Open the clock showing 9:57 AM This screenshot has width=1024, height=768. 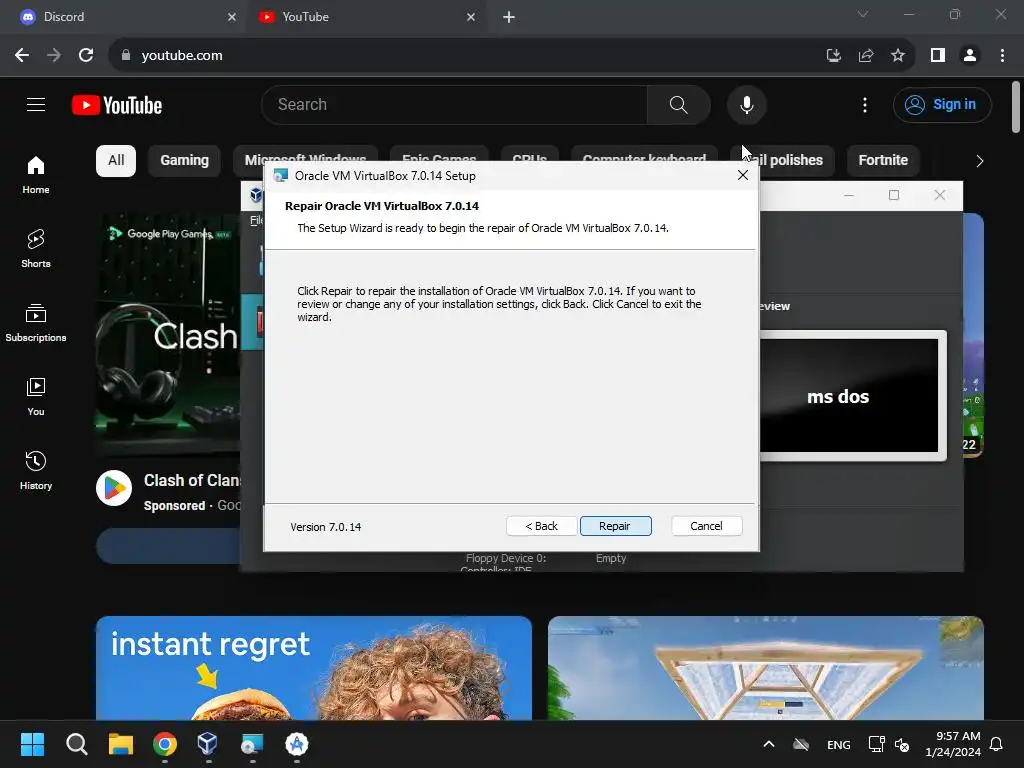click(953, 744)
